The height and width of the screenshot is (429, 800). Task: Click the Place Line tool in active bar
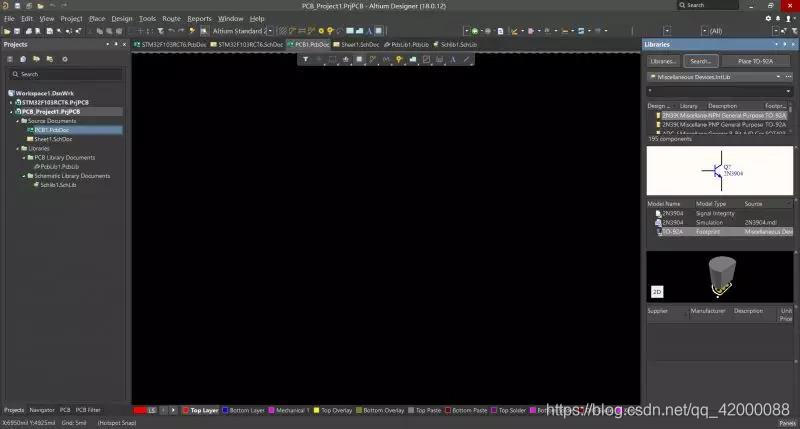coord(466,59)
